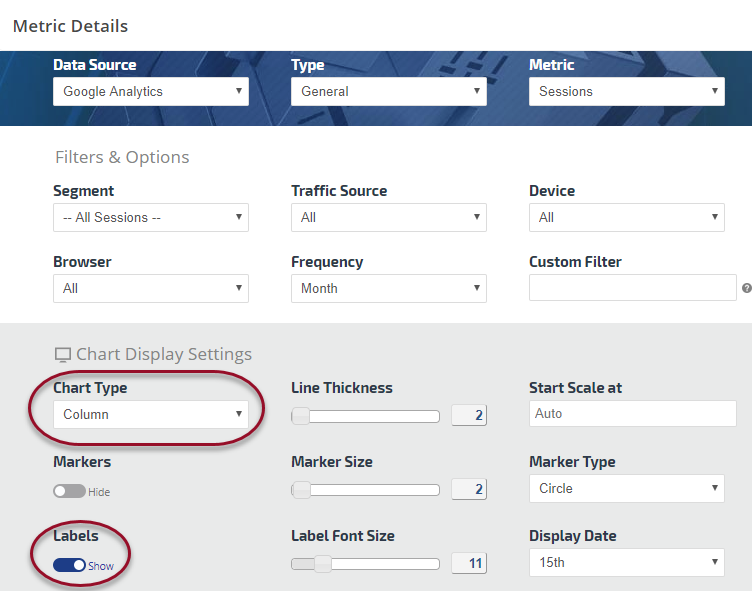752x591 pixels.
Task: Click the Marker Size slider handle
Action: pyautogui.click(x=300, y=490)
